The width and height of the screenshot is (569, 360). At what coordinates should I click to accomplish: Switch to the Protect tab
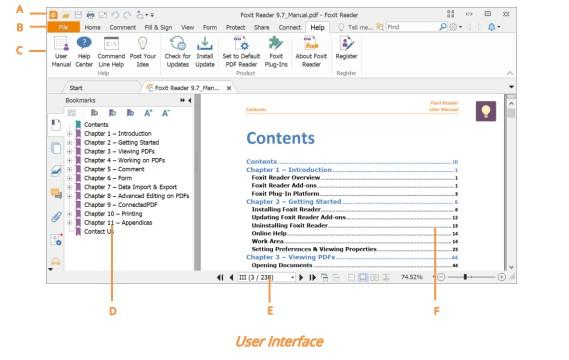(236, 27)
